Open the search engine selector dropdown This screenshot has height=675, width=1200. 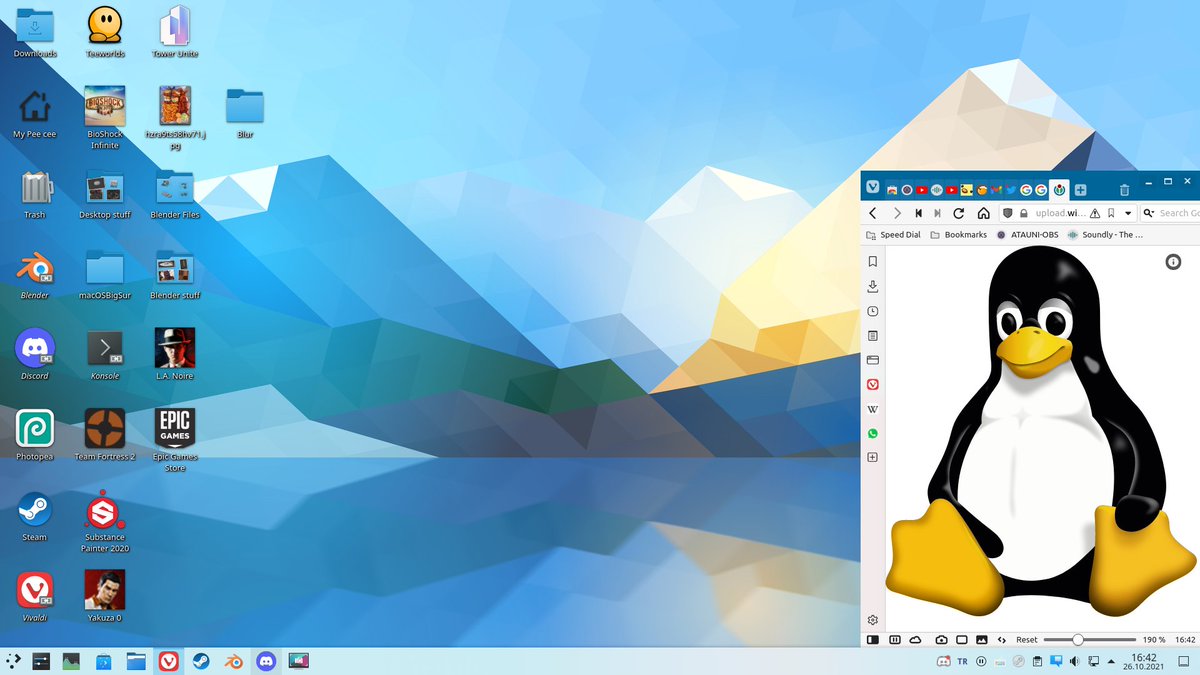click(x=1149, y=213)
